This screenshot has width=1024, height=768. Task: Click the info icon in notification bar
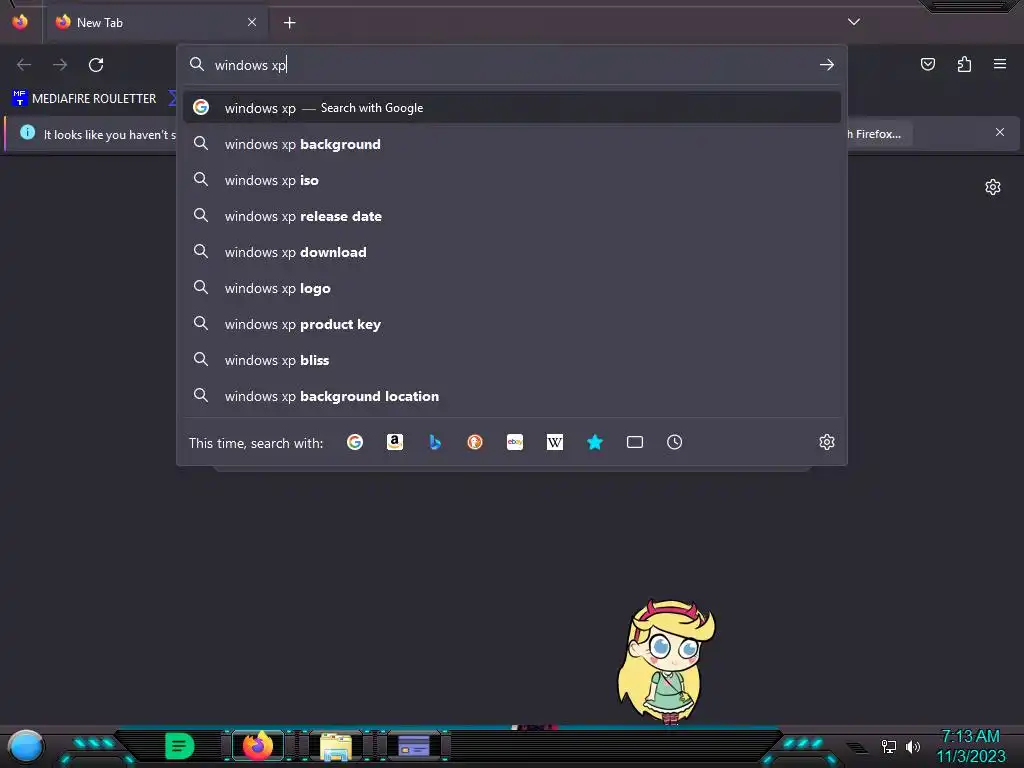tap(27, 133)
